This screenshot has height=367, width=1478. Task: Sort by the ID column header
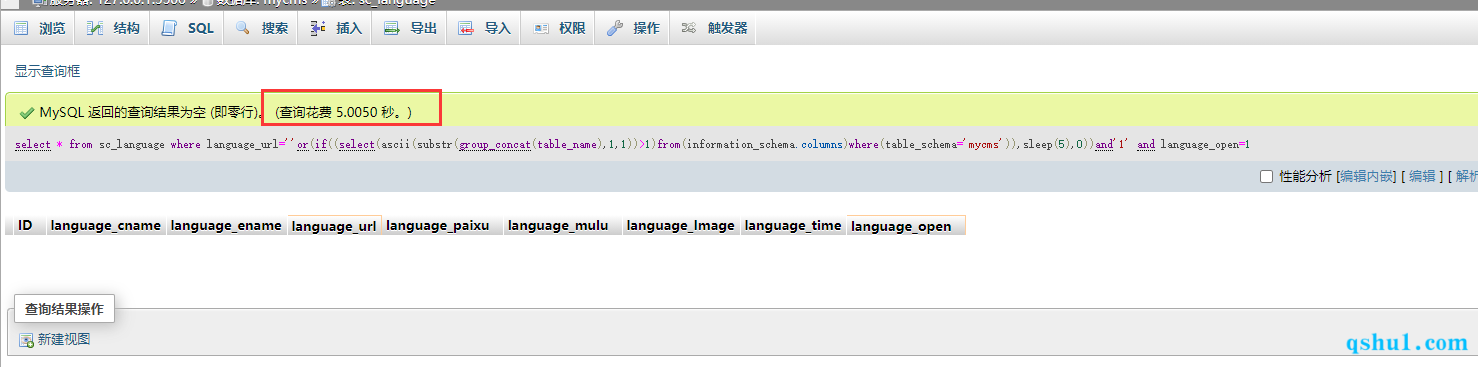click(25, 225)
